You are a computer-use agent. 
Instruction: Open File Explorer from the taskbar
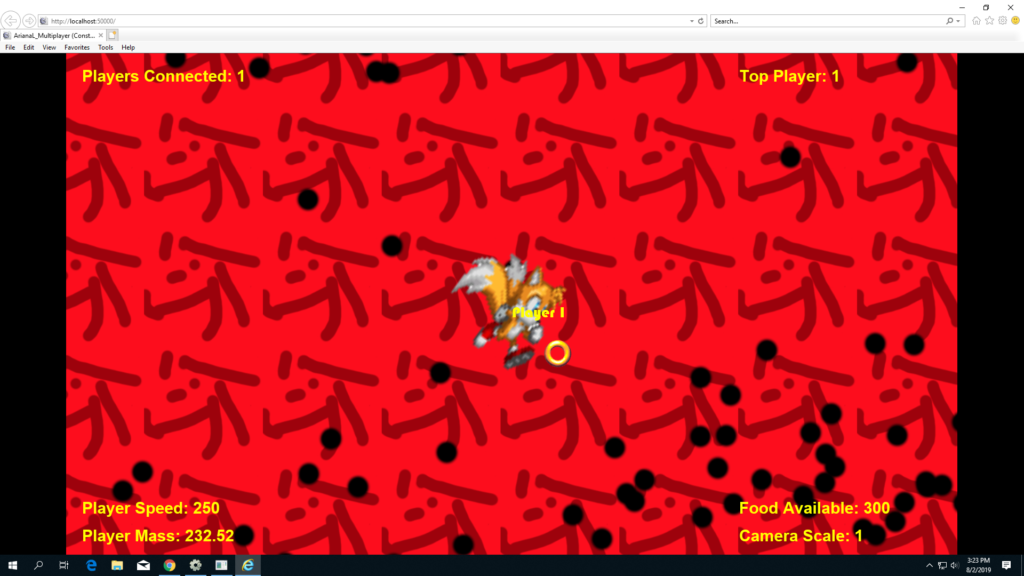(117, 566)
